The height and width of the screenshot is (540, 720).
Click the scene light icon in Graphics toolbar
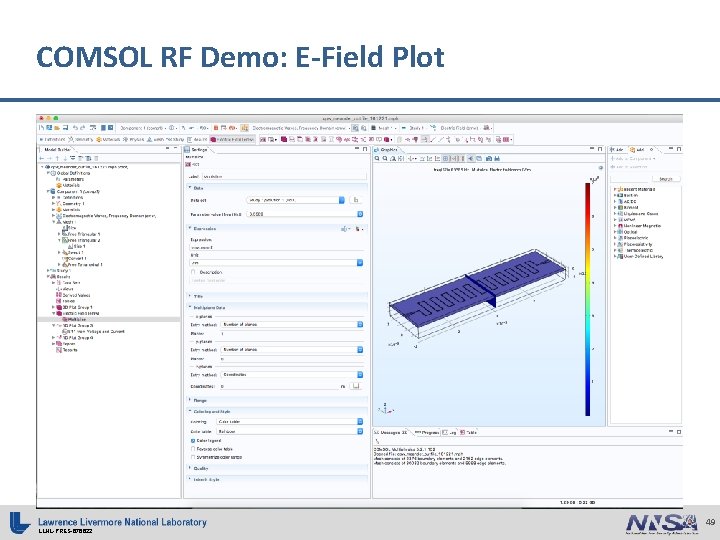471,158
